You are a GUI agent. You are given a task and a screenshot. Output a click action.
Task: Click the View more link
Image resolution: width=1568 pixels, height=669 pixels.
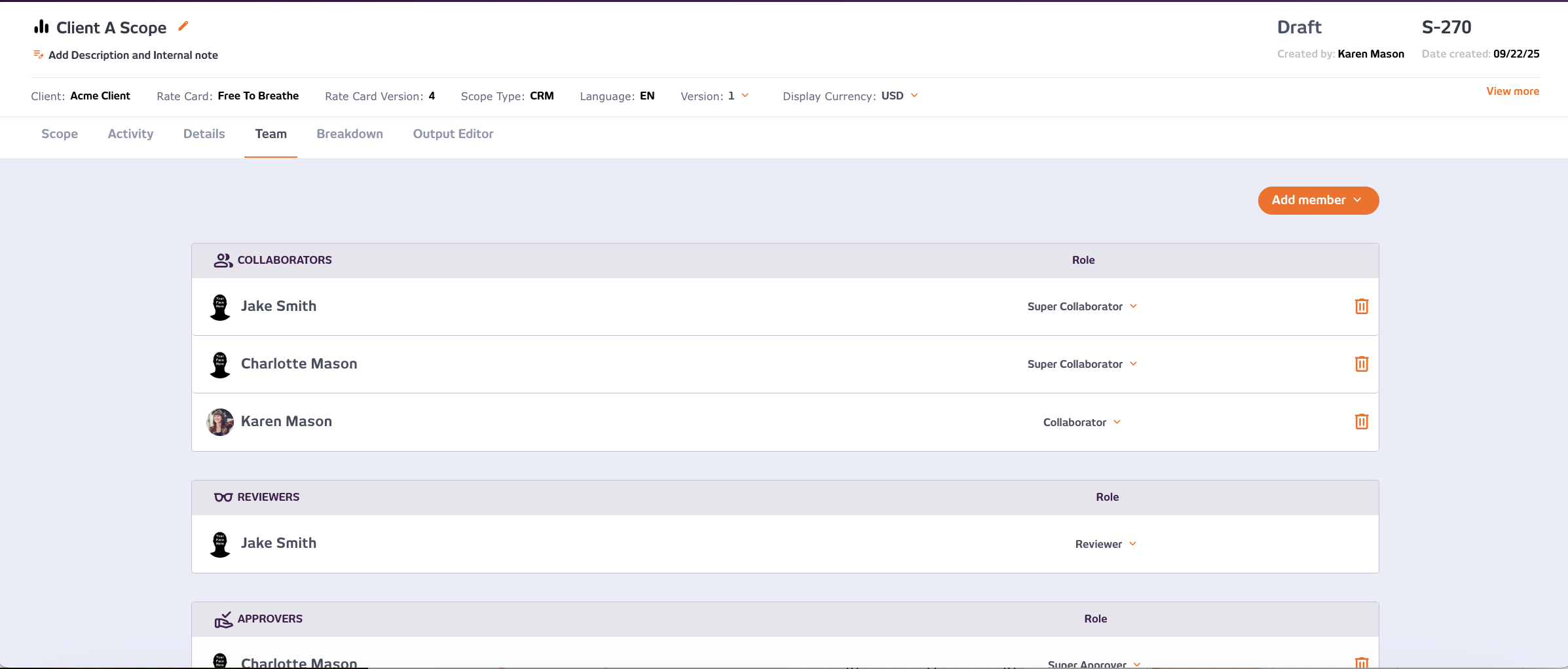pyautogui.click(x=1512, y=92)
